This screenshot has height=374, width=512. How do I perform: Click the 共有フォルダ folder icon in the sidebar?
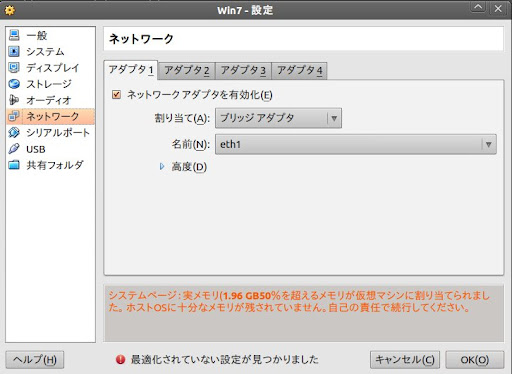[x=14, y=165]
